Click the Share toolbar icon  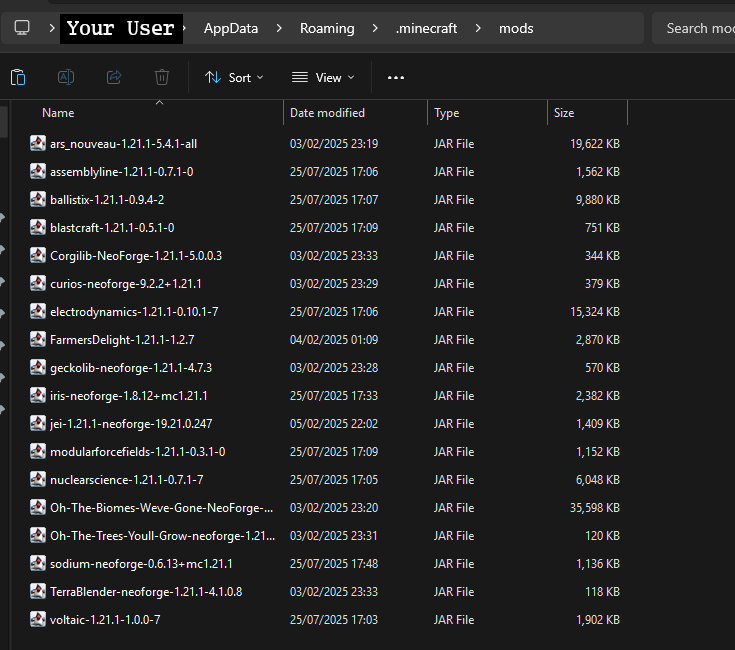114,77
